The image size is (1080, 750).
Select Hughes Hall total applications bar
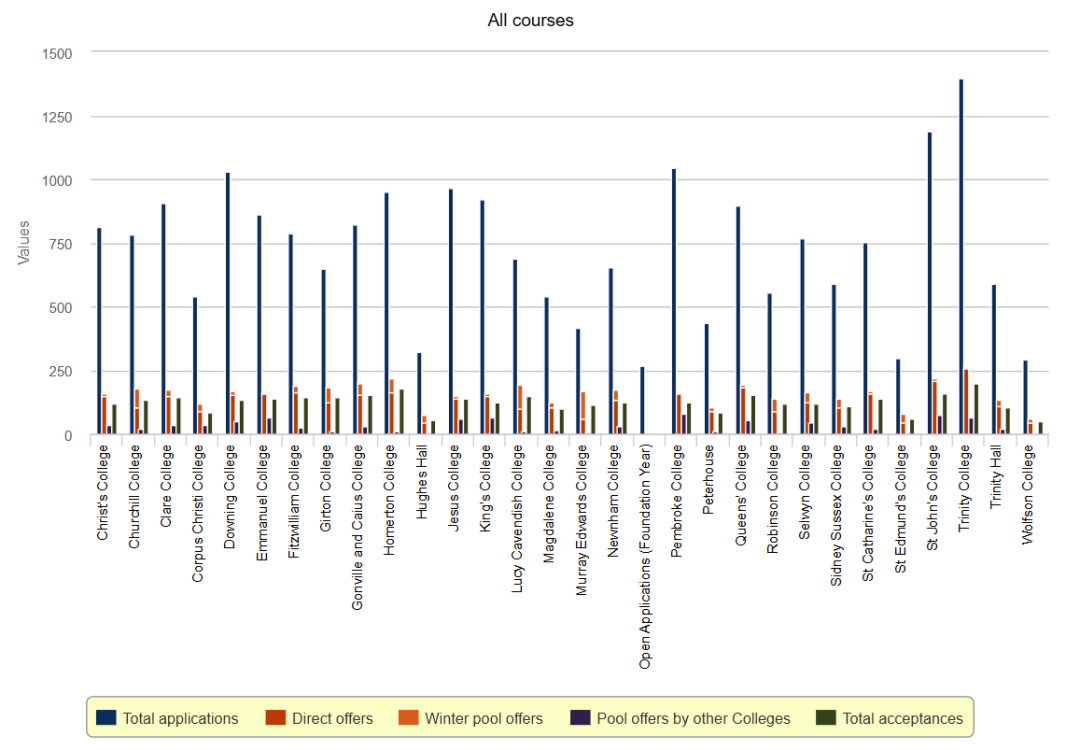pyautogui.click(x=419, y=393)
